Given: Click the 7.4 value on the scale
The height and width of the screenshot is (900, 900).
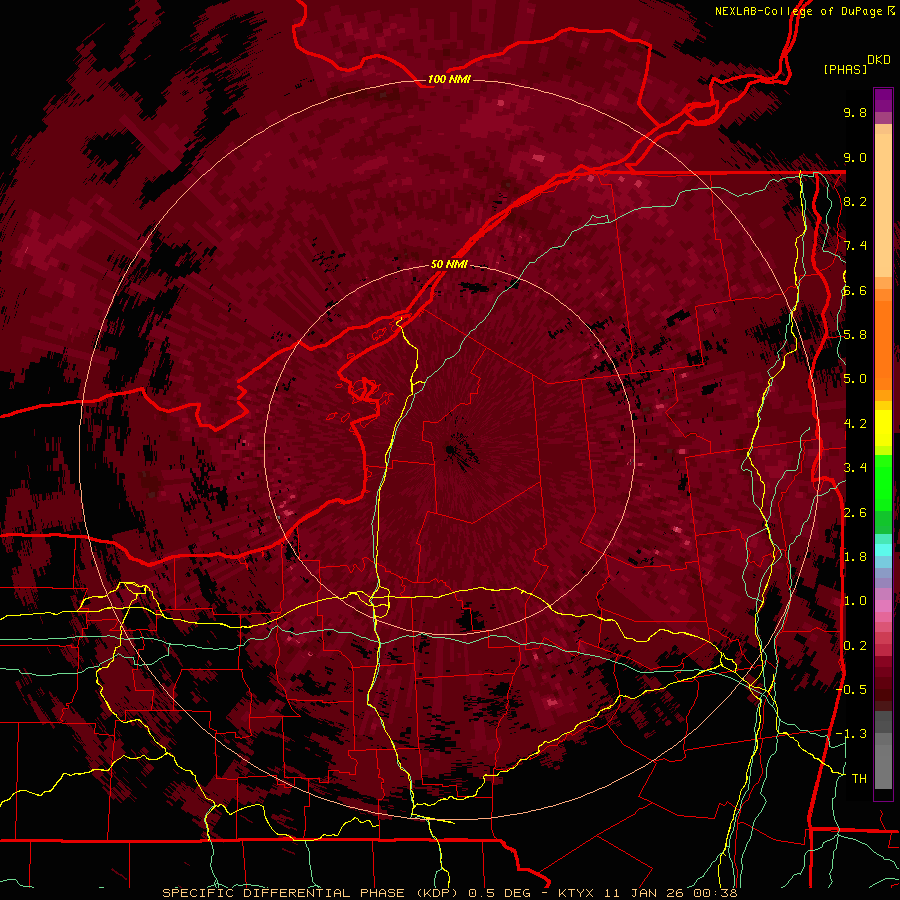Looking at the screenshot, I should click(x=855, y=246).
